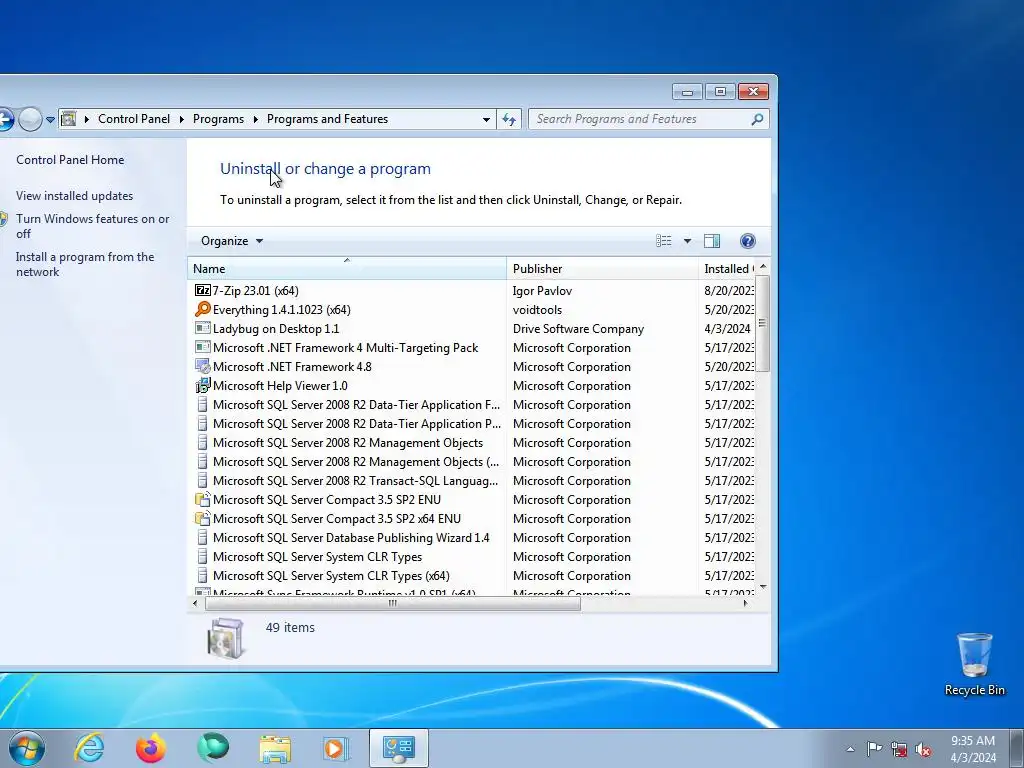This screenshot has width=1024, height=768.
Task: Expand the Organize dropdown menu
Action: coord(232,241)
